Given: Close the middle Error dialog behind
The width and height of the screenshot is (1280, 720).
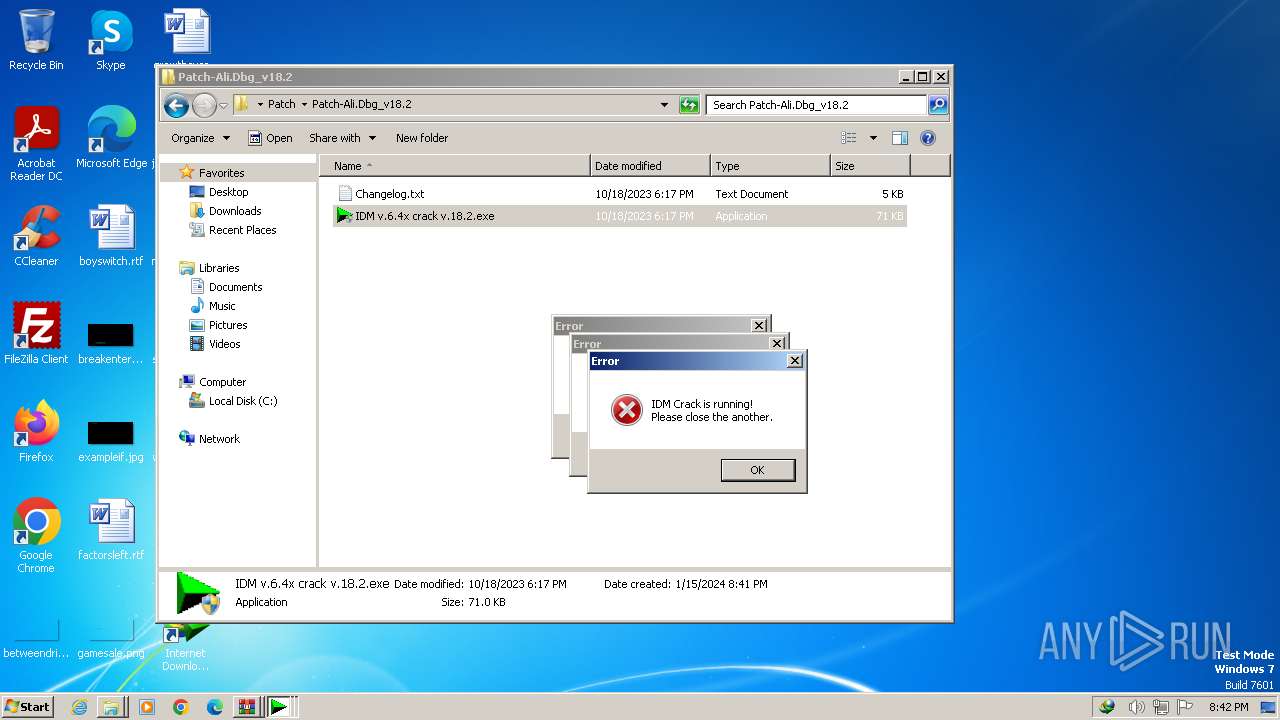Looking at the screenshot, I should tap(777, 343).
